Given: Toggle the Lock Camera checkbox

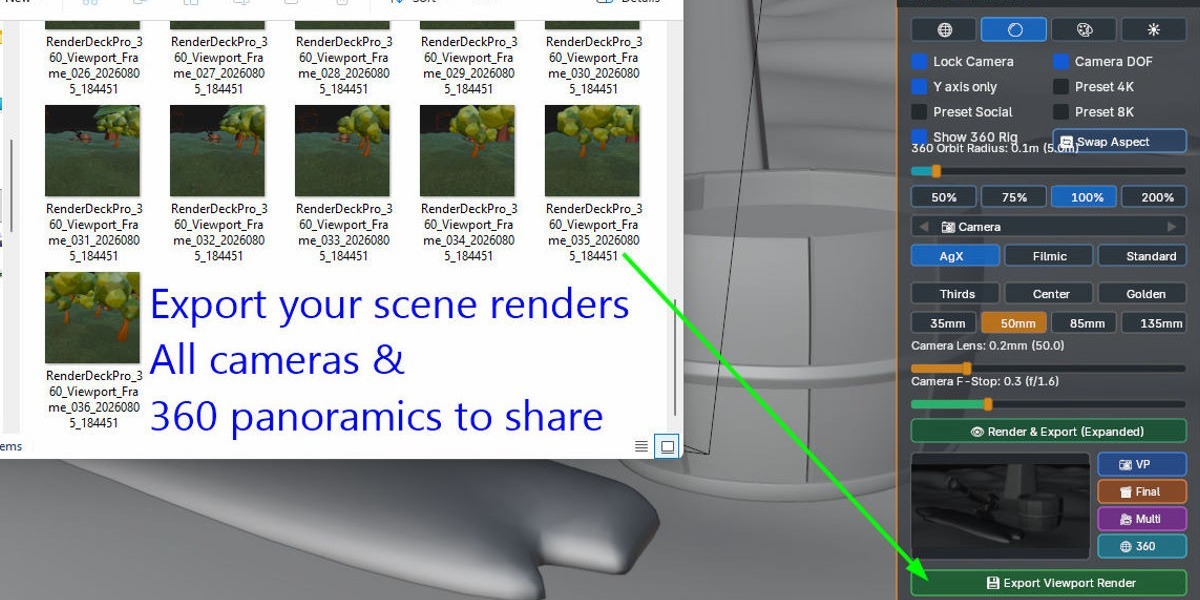Looking at the screenshot, I should pyautogui.click(x=919, y=61).
